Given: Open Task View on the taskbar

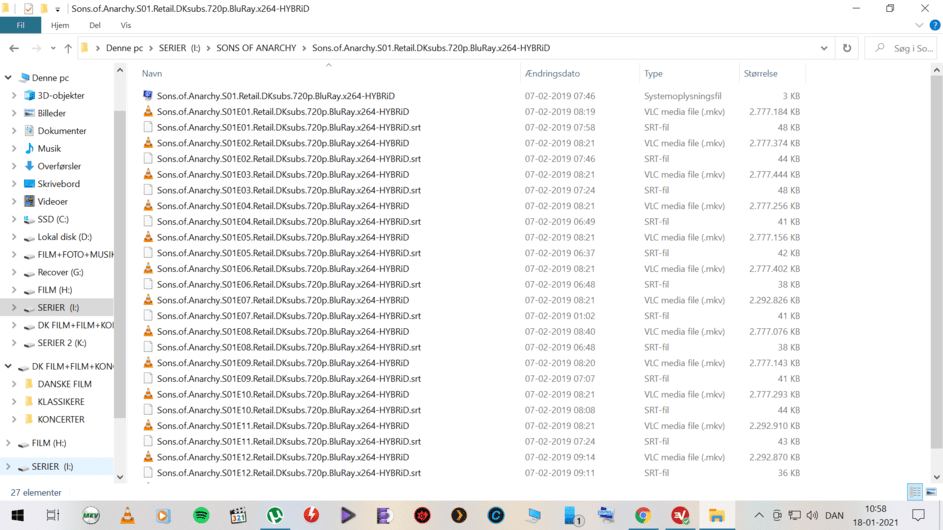Looking at the screenshot, I should coord(53,516).
